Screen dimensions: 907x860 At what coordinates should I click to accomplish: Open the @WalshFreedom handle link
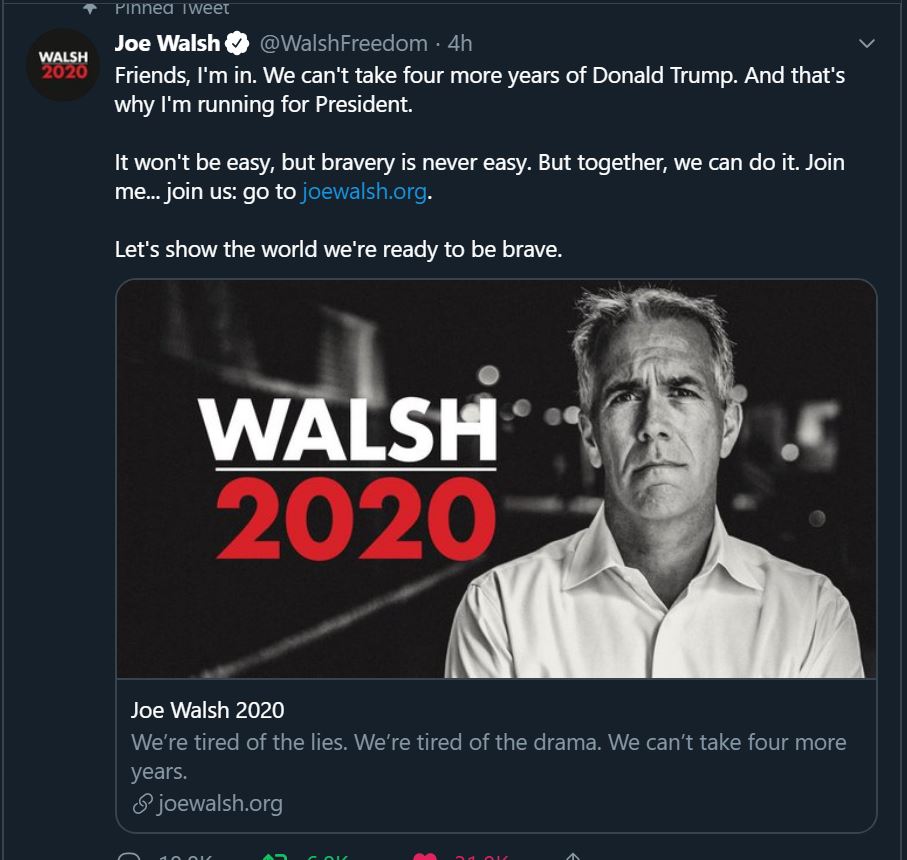pos(344,43)
